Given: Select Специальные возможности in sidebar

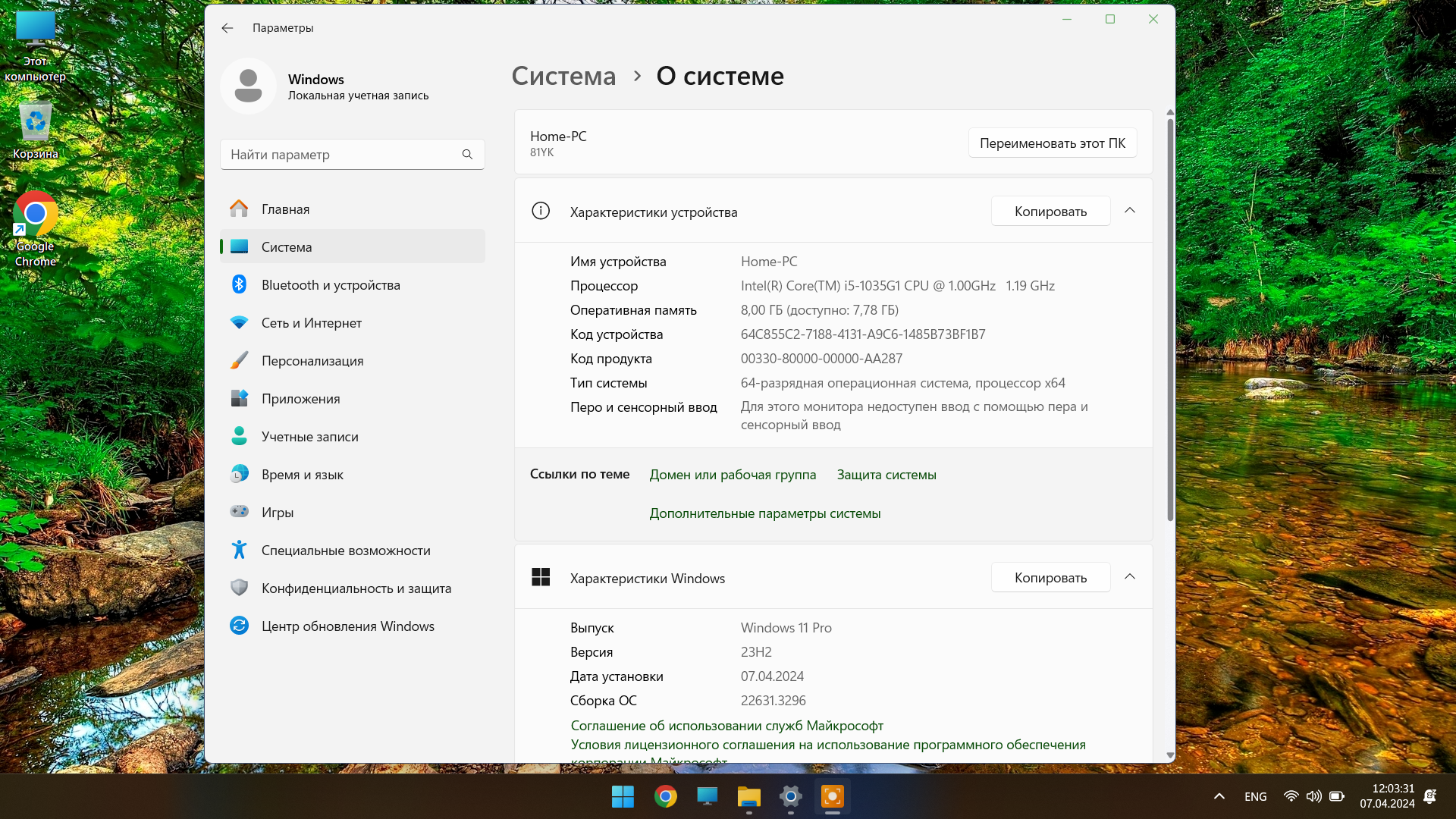Looking at the screenshot, I should tap(345, 551).
